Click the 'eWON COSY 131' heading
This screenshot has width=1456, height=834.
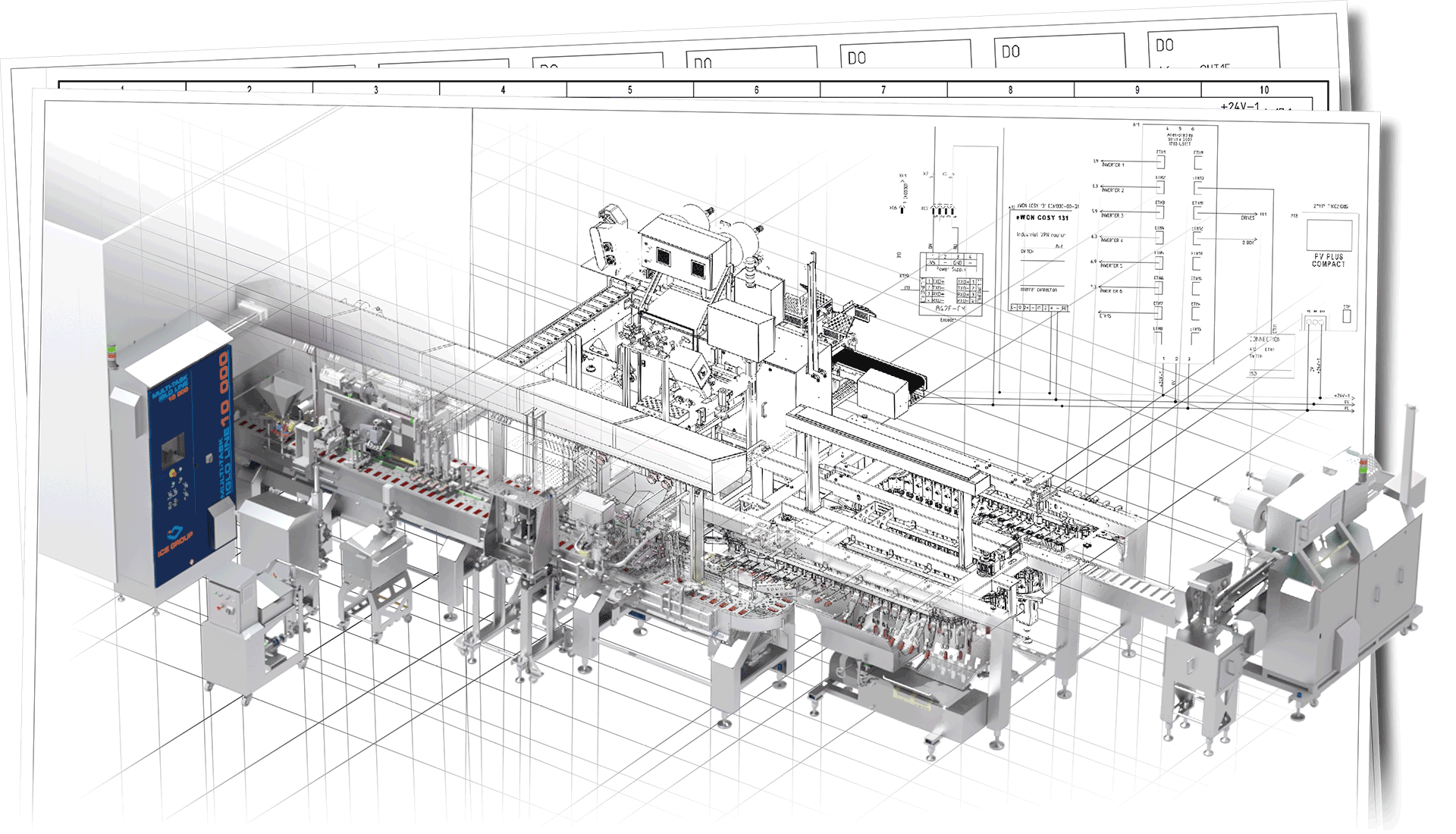[1043, 218]
